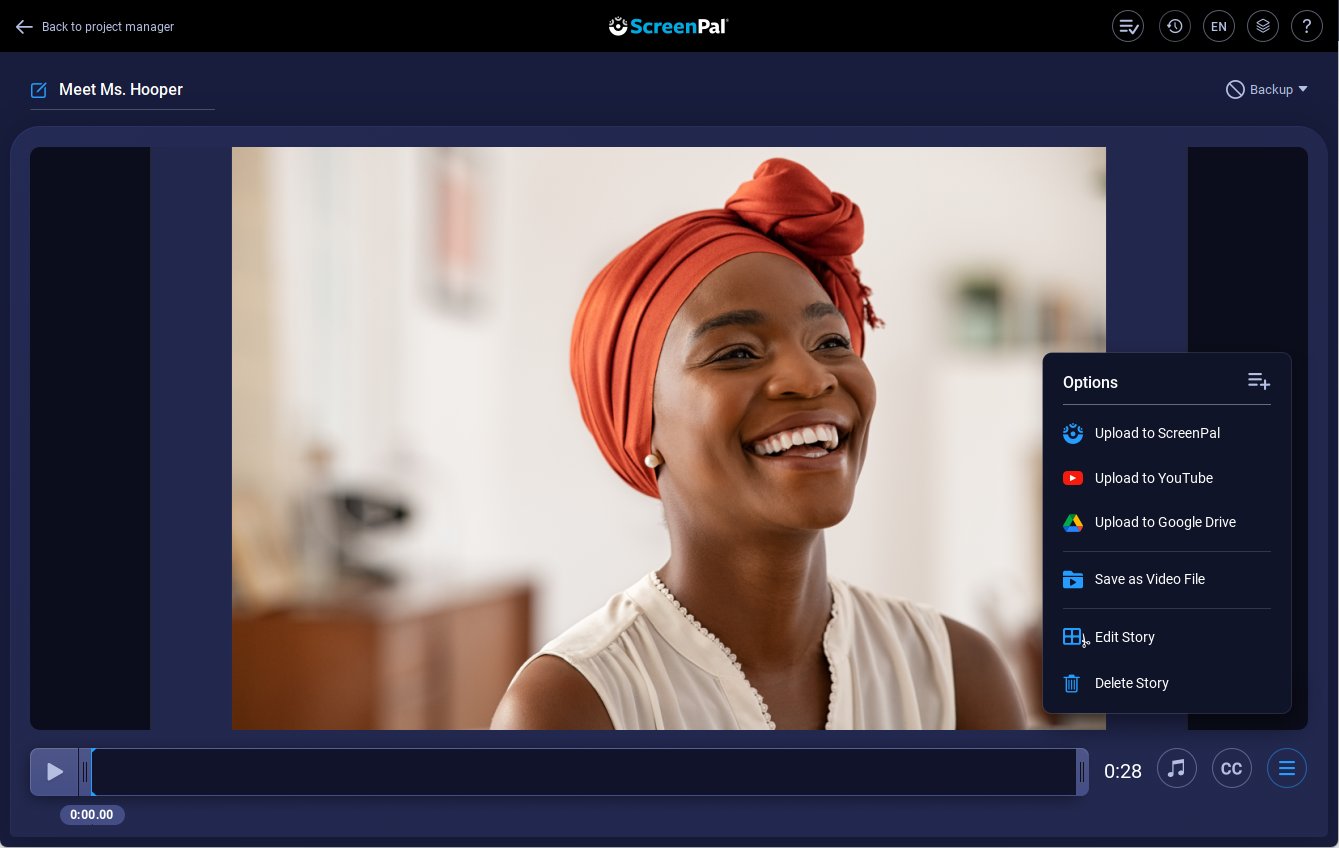Open the layers stack icon
1339x848 pixels.
[x=1263, y=26]
